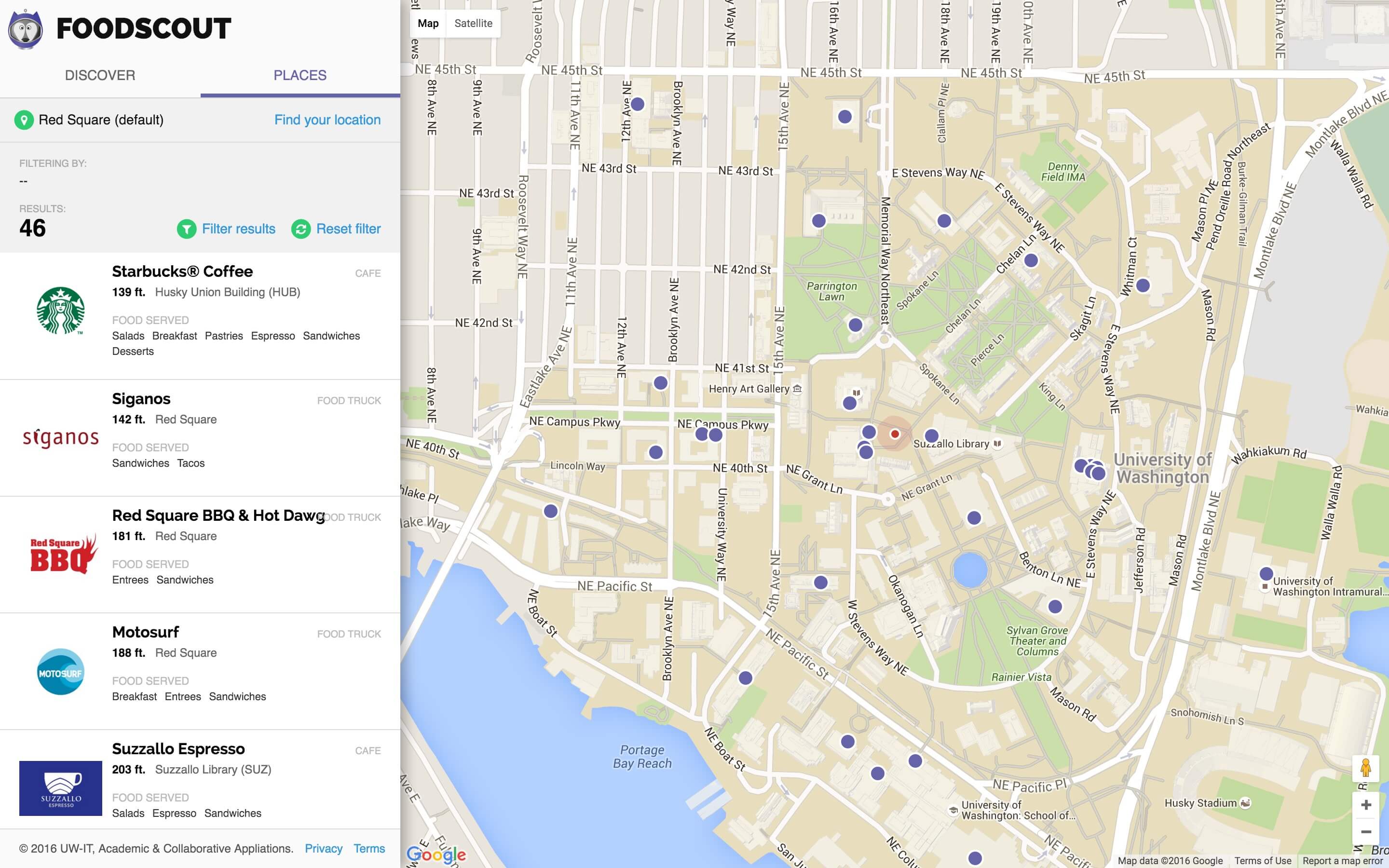The width and height of the screenshot is (1389, 868).
Task: Click the results count 46
Action: tap(33, 229)
